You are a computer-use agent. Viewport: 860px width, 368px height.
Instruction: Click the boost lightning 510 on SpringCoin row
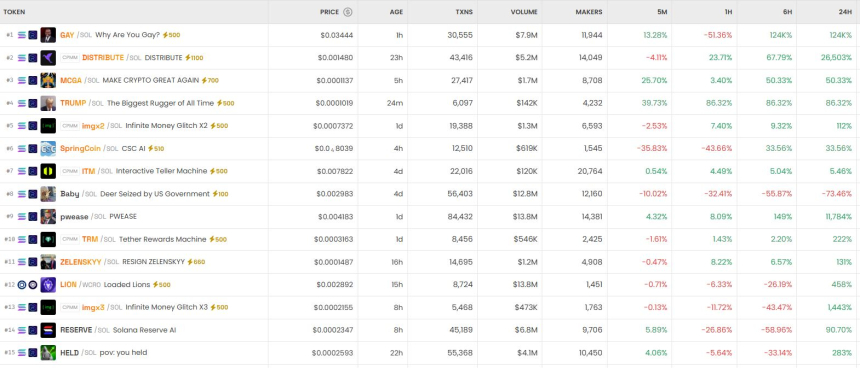click(x=156, y=149)
